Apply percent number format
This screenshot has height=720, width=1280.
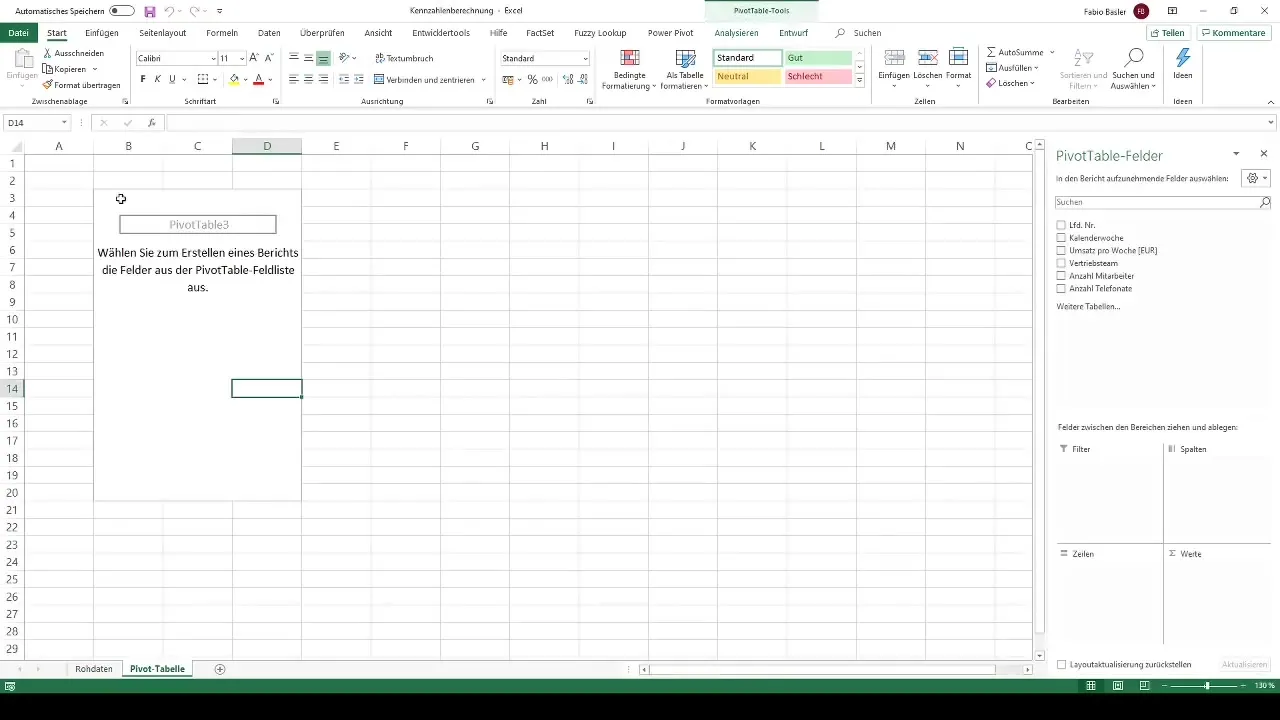[x=532, y=79]
